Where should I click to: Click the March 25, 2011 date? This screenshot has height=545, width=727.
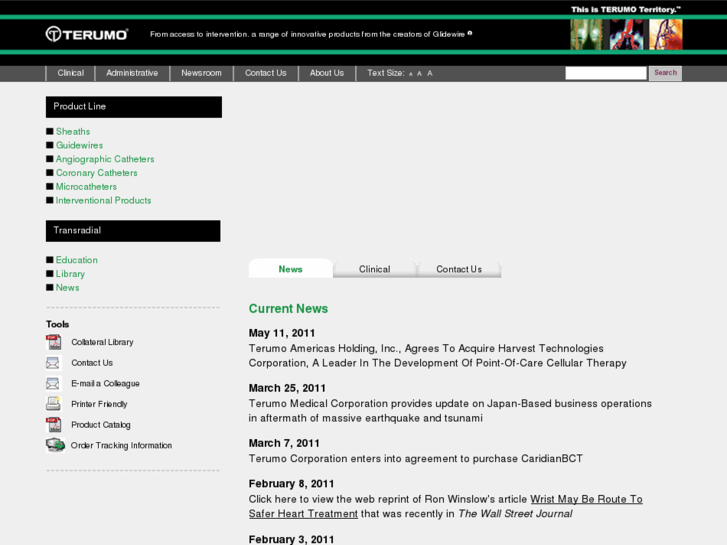pos(287,388)
